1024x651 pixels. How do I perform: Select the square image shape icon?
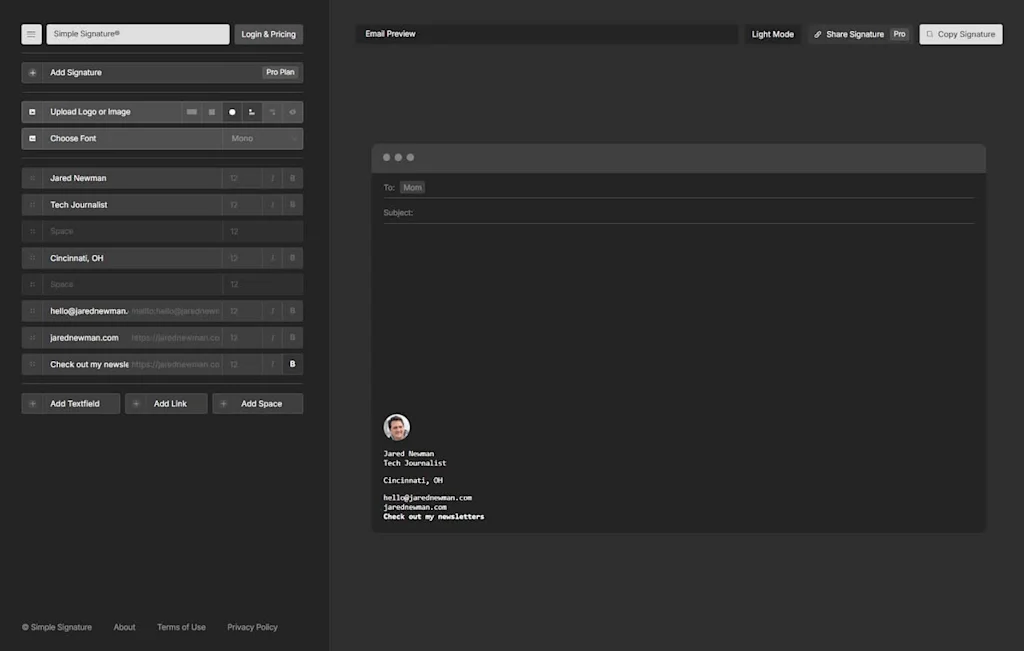[212, 112]
